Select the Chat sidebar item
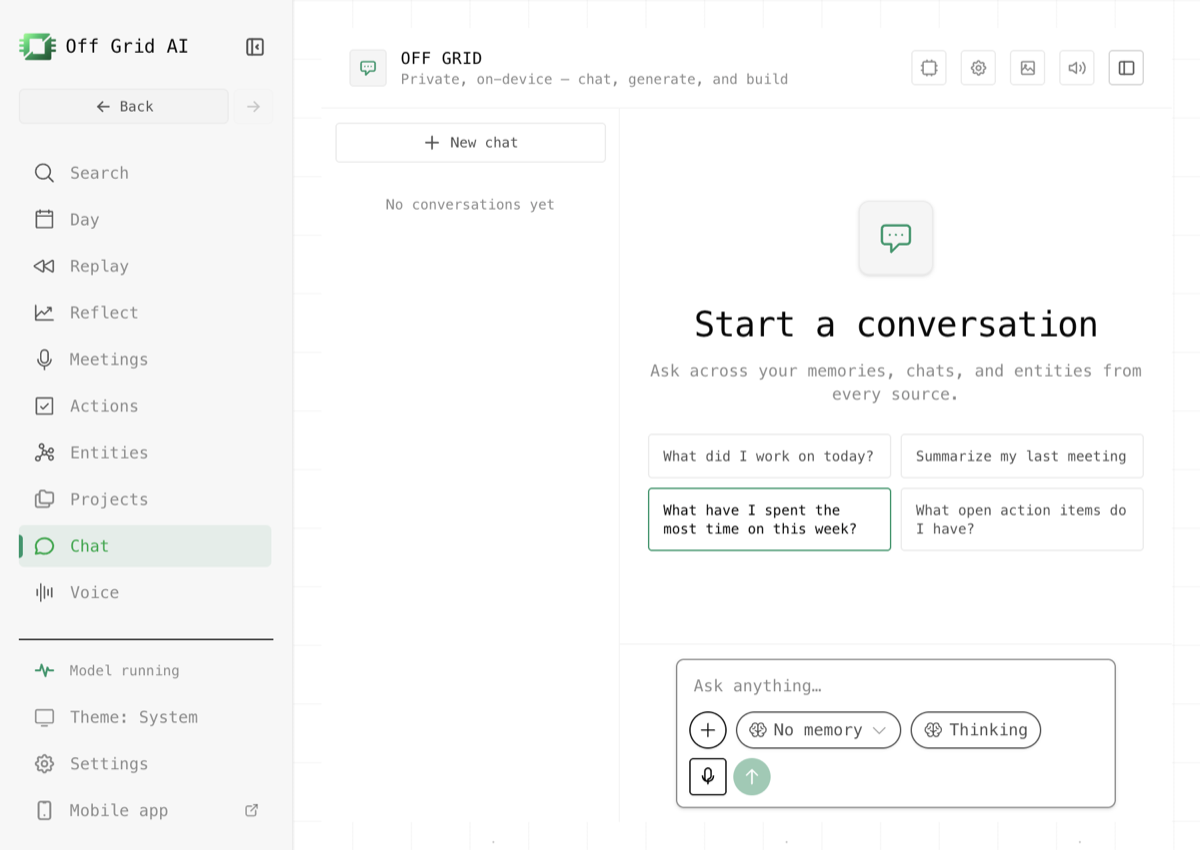 pos(145,546)
